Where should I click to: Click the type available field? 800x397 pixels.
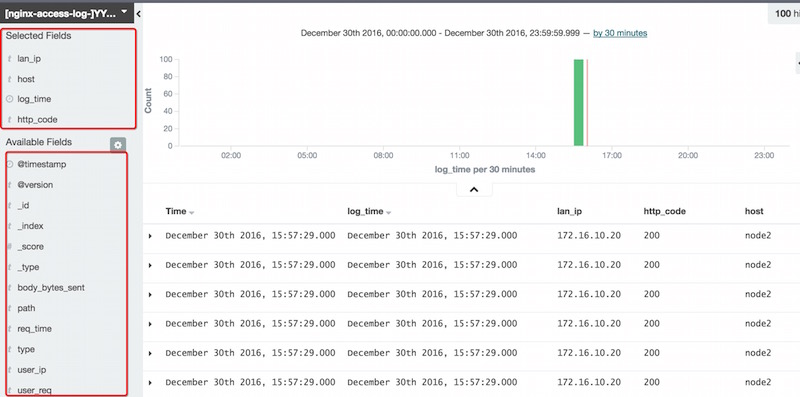pos(26,349)
